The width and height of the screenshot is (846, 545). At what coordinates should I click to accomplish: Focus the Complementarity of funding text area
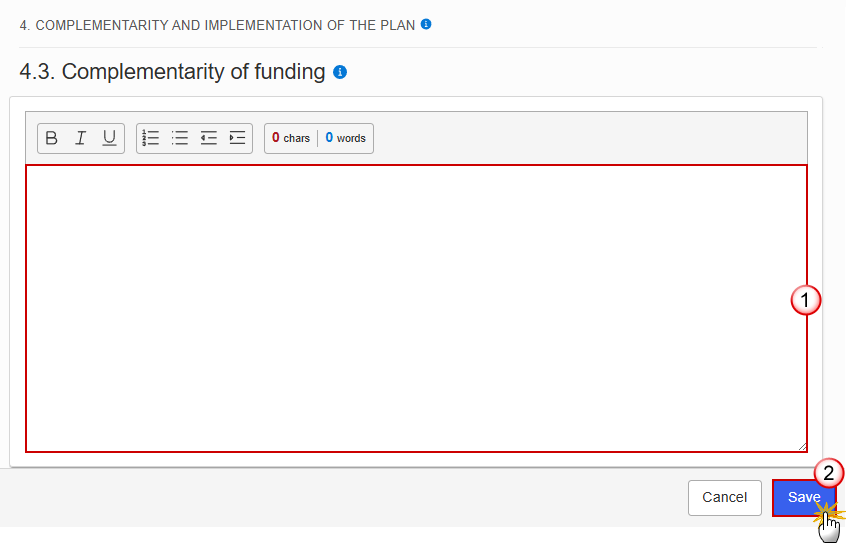pyautogui.click(x=416, y=308)
